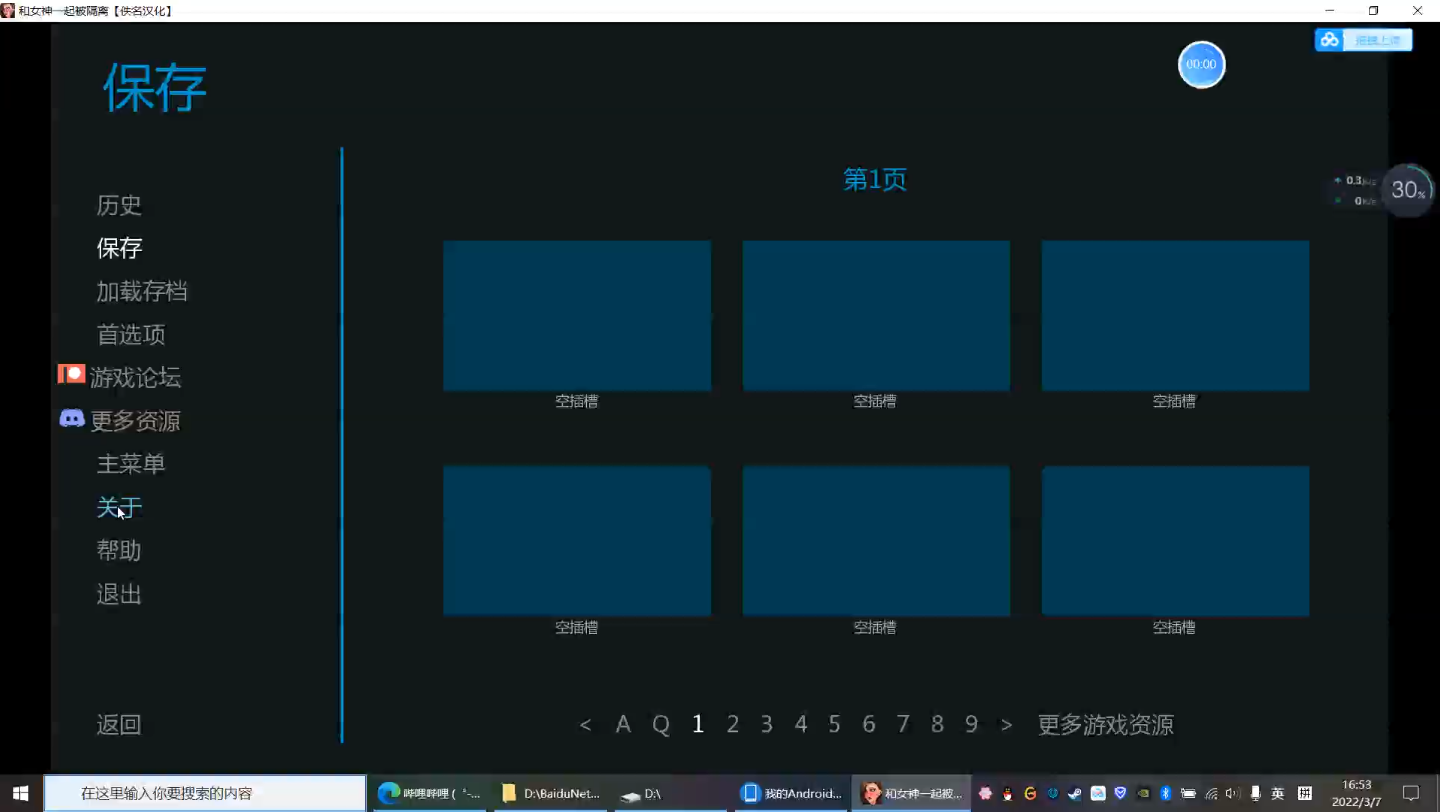Screen dimensions: 1440x812
Task: Select save page 5
Action: click(x=834, y=725)
